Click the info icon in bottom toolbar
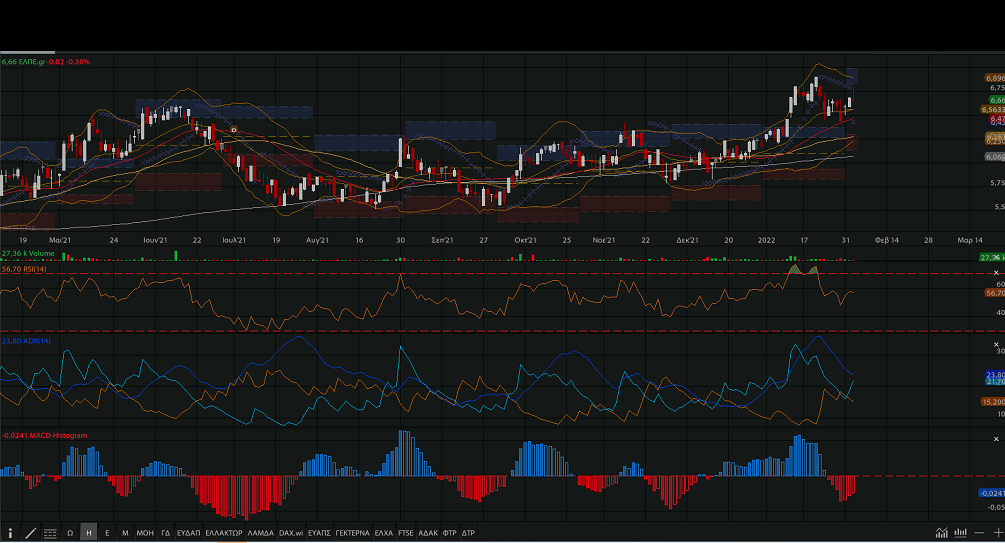The image size is (1005, 543). tap(10, 533)
